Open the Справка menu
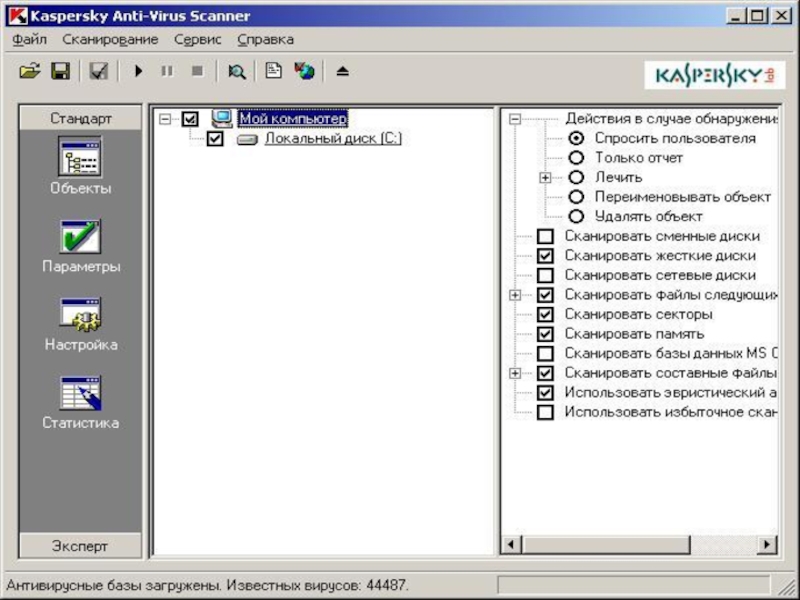 tap(266, 39)
